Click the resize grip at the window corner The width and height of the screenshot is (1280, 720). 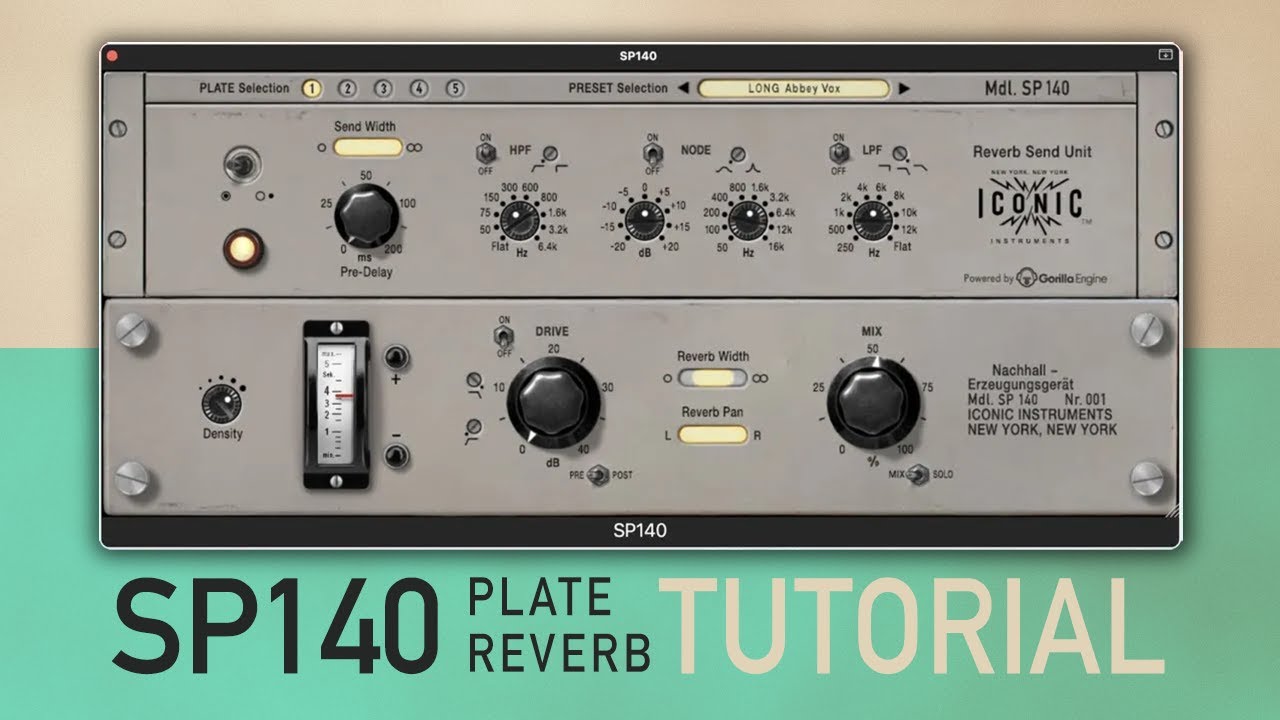point(1171,509)
